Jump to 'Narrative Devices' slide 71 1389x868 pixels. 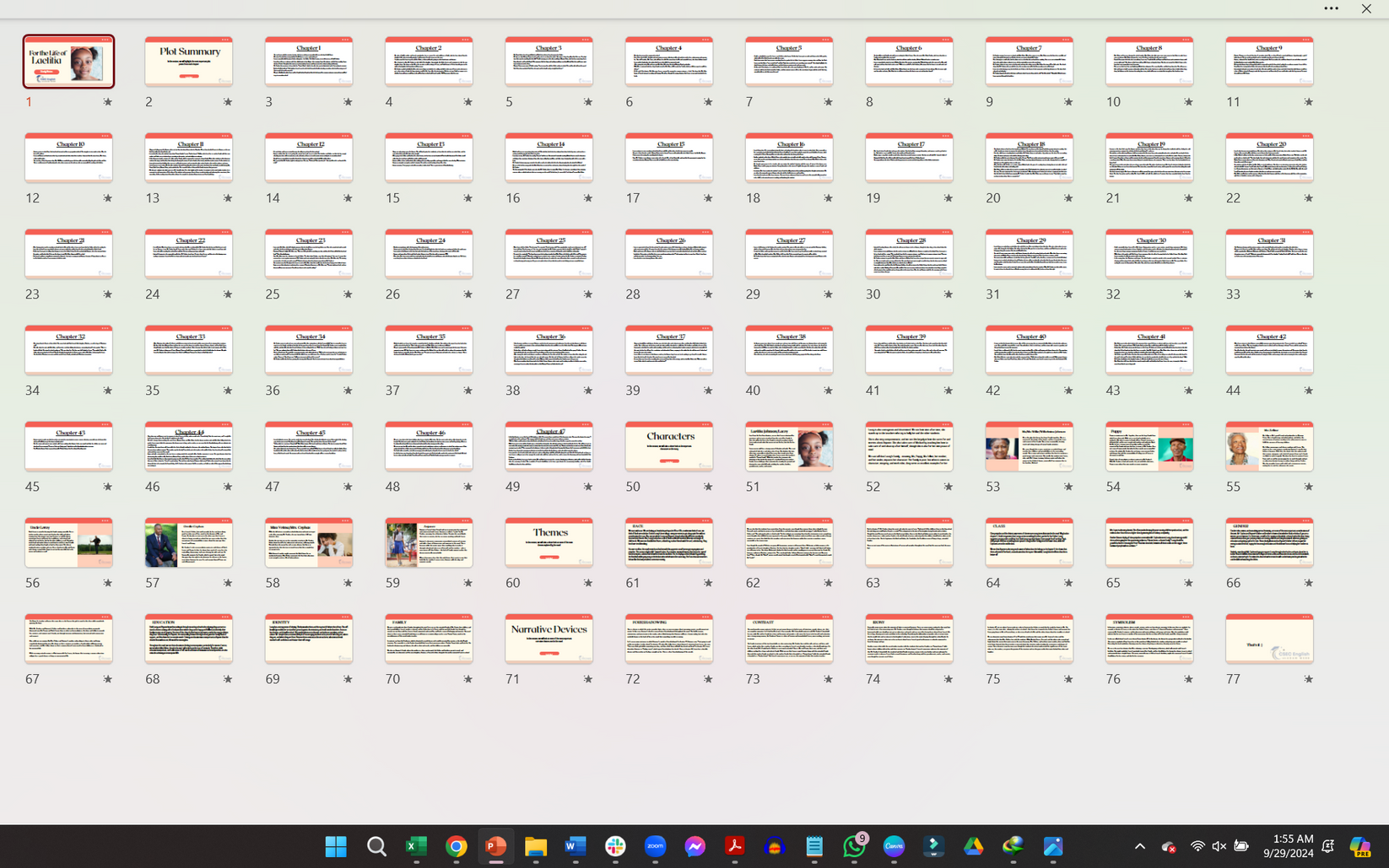549,639
